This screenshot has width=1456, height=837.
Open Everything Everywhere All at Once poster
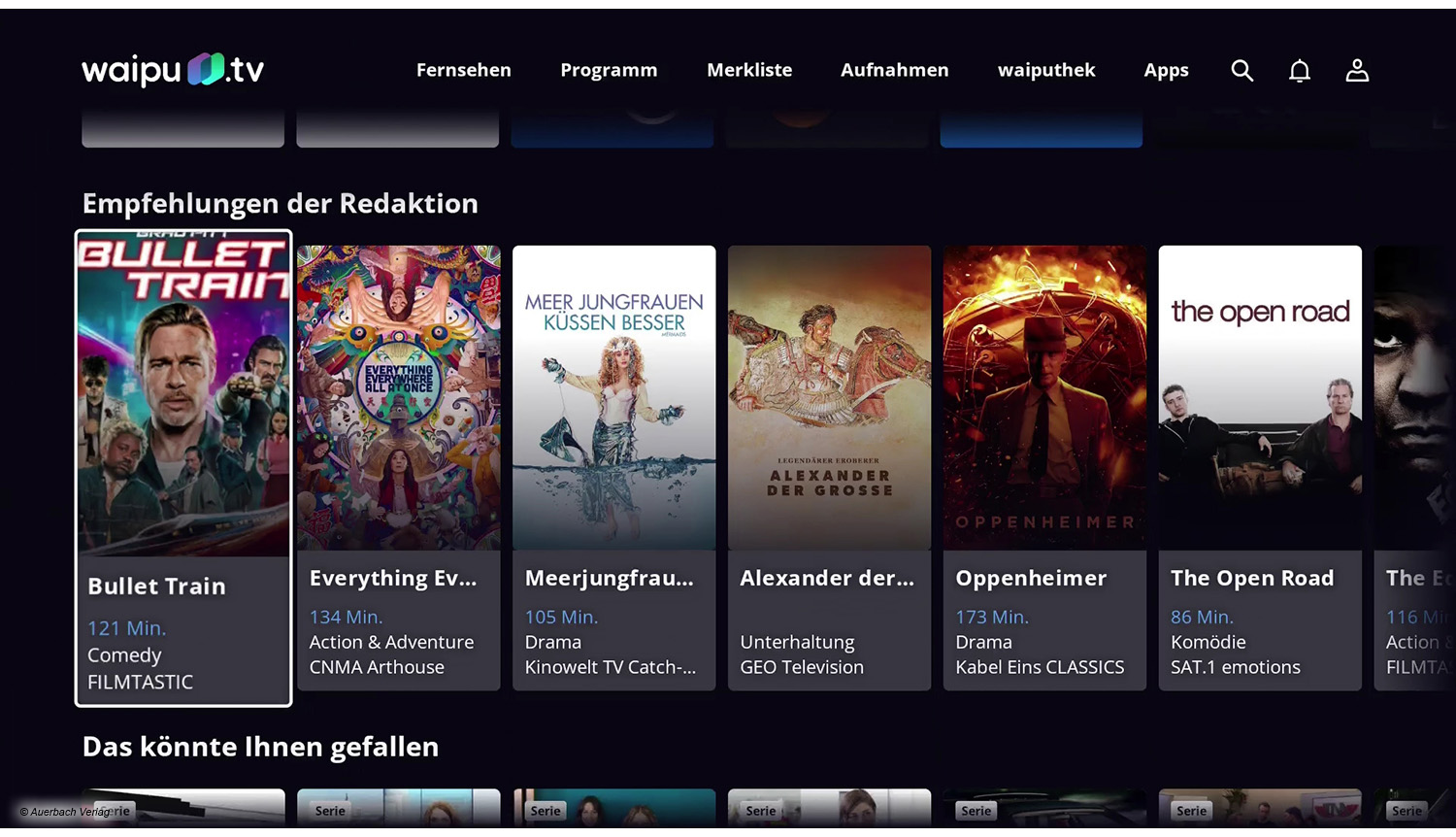tap(399, 398)
